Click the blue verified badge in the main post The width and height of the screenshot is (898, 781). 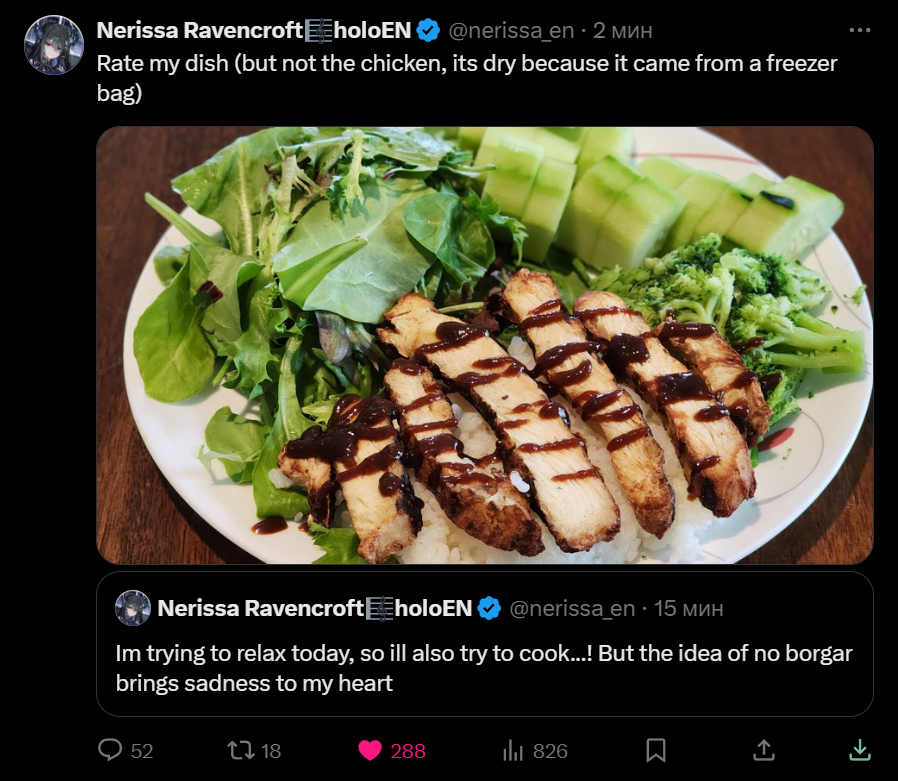click(x=428, y=30)
